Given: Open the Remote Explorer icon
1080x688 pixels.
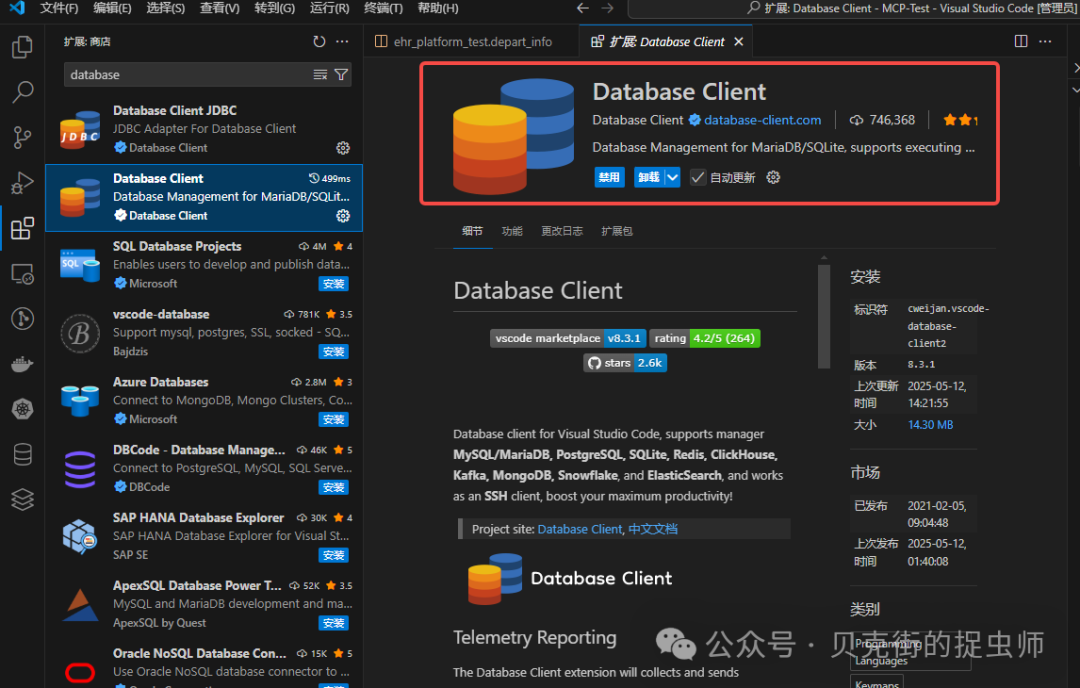Looking at the screenshot, I should point(22,273).
